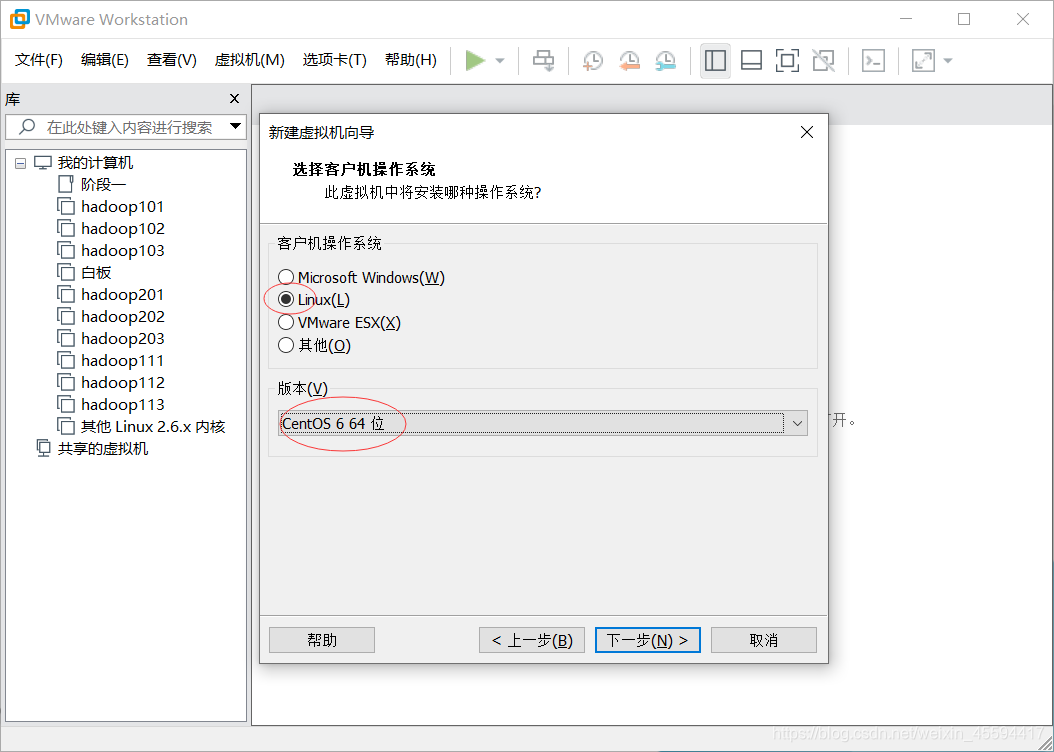Click the 取消 cancel button
Viewport: 1054px width, 752px height.
pyautogui.click(x=764, y=640)
